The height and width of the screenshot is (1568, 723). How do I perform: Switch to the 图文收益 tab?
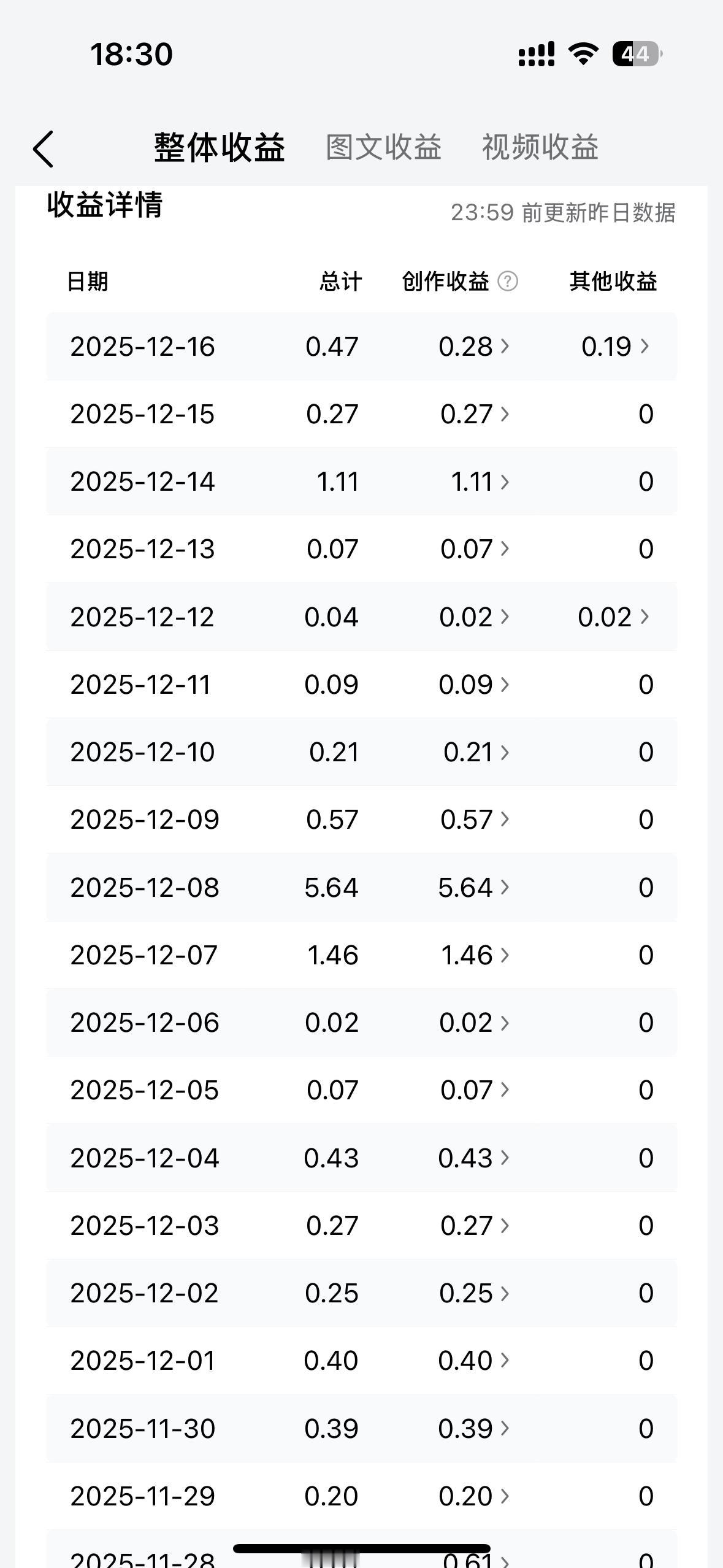[383, 147]
